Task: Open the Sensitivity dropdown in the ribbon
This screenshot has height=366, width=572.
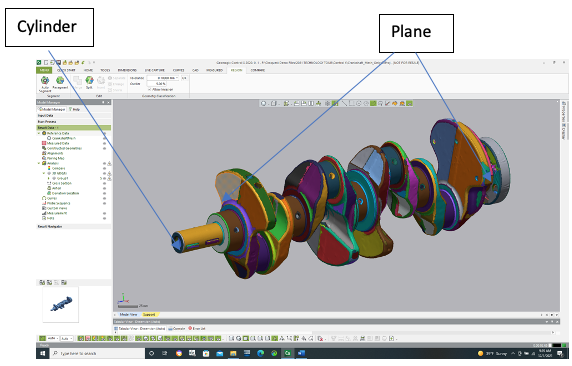Action: coord(163,78)
